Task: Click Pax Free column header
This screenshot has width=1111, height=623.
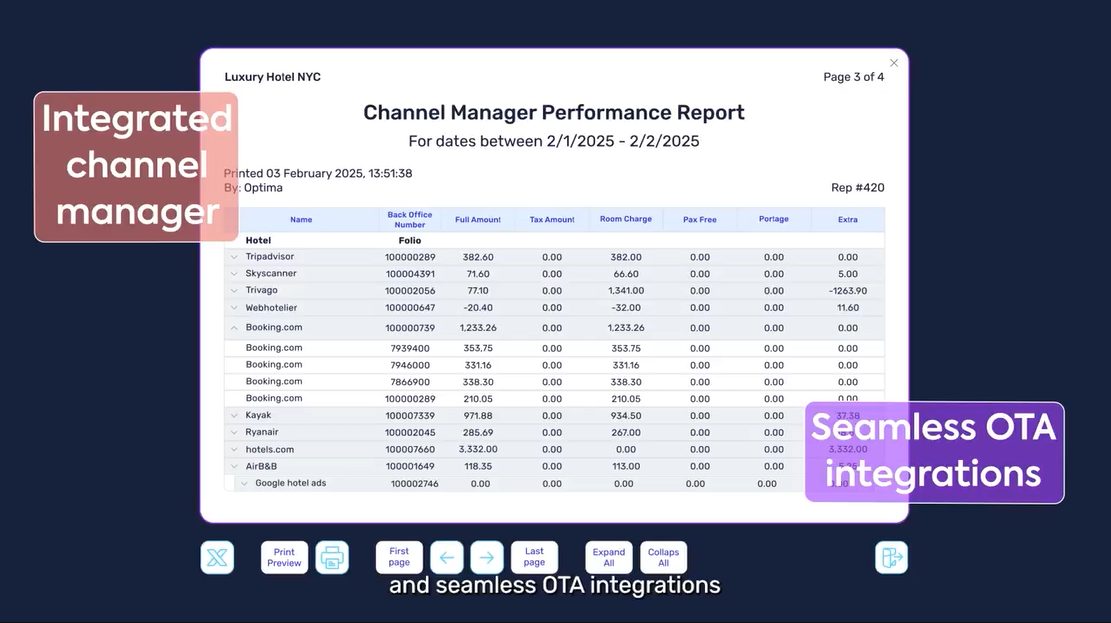Action: click(x=699, y=220)
